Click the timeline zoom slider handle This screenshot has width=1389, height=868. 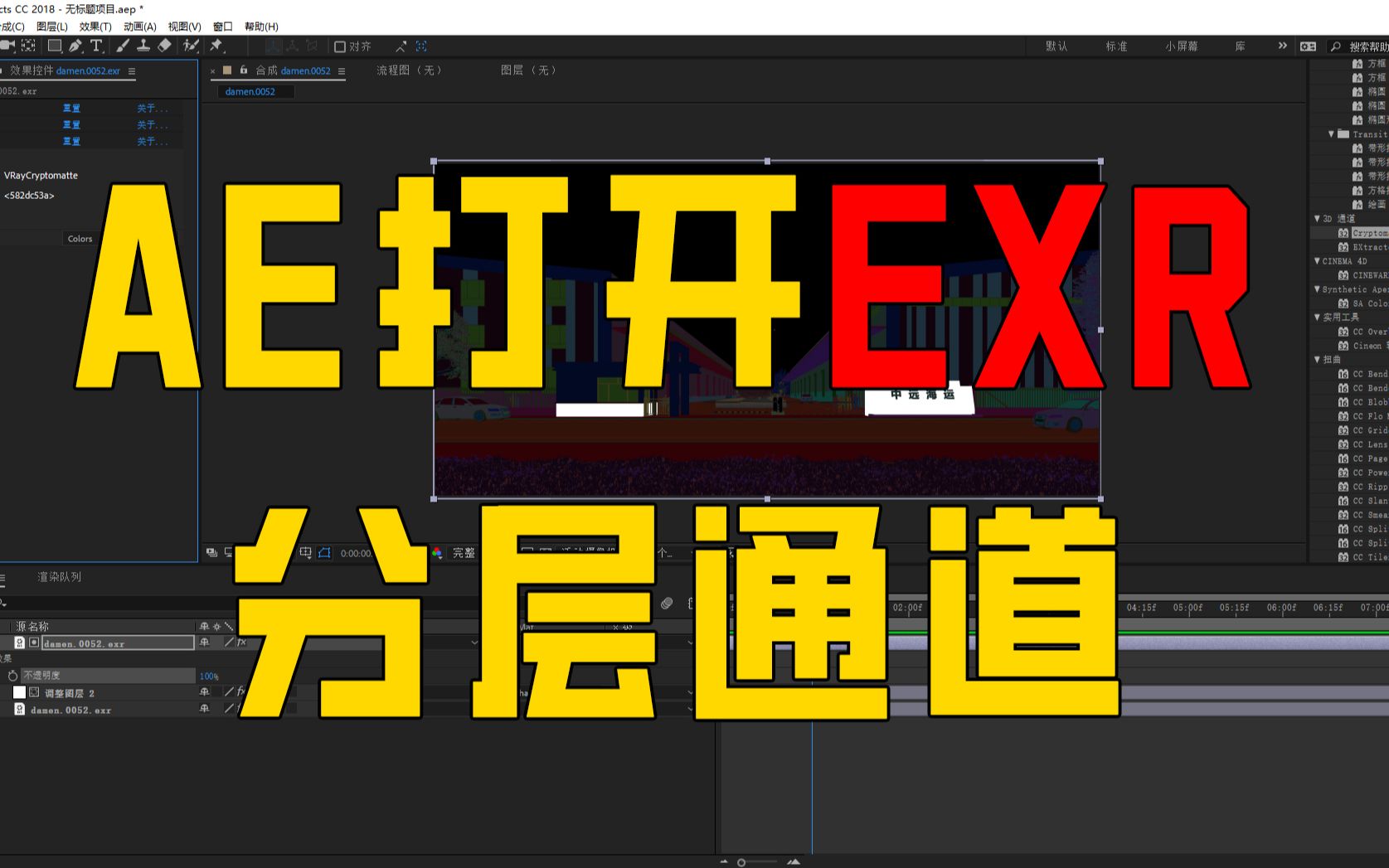click(x=741, y=862)
